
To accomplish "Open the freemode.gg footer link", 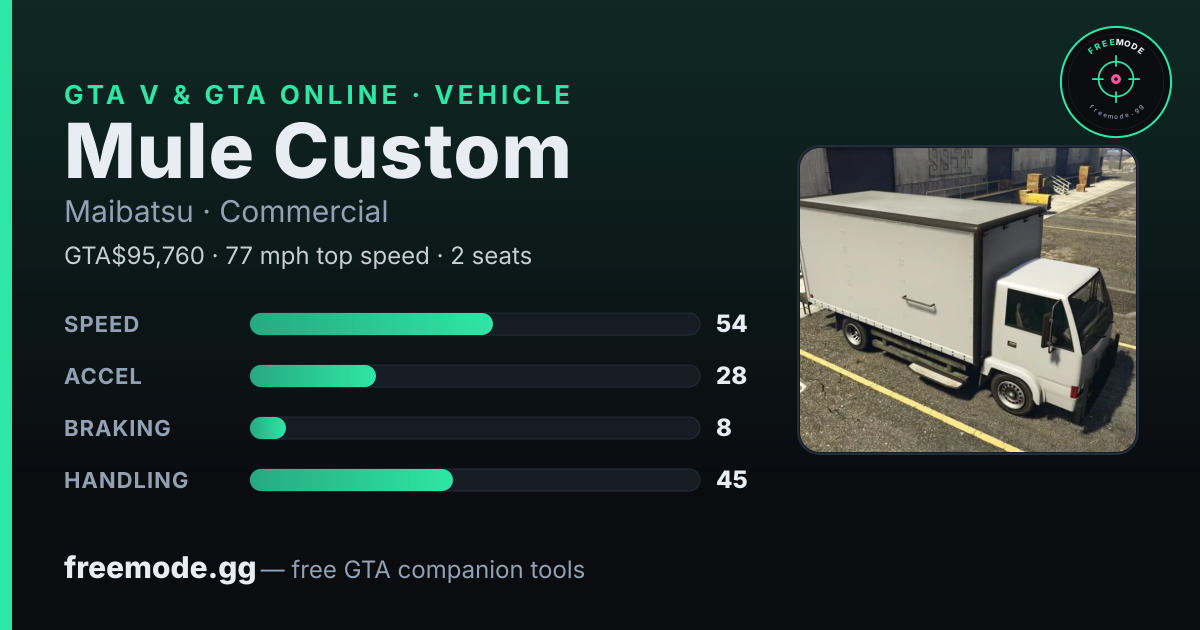I will tap(160, 569).
